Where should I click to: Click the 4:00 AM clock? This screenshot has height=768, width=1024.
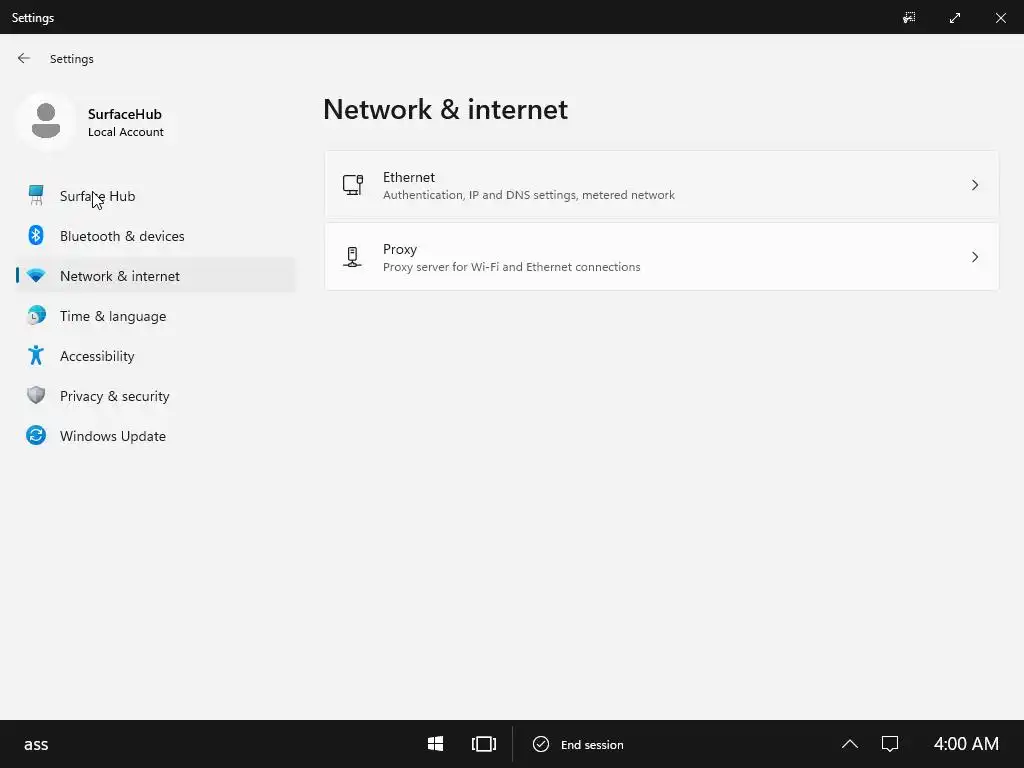(966, 744)
